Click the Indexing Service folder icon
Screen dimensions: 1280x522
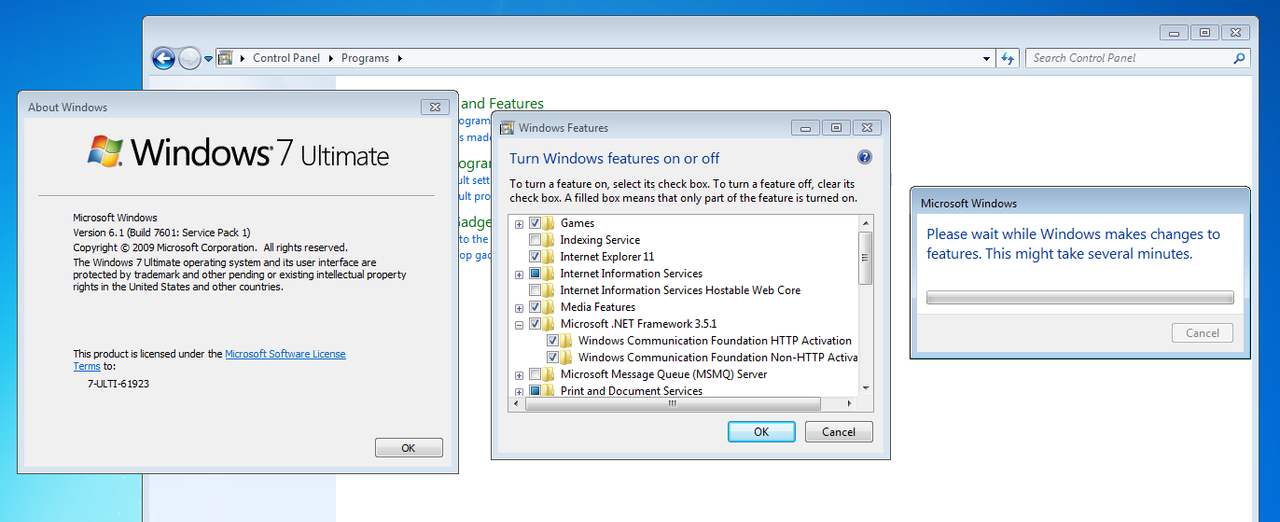pyautogui.click(x=549, y=240)
